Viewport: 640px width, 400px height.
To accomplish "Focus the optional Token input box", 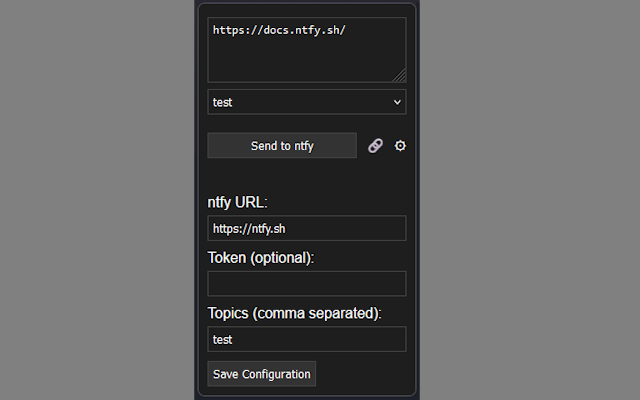I will pyautogui.click(x=306, y=283).
